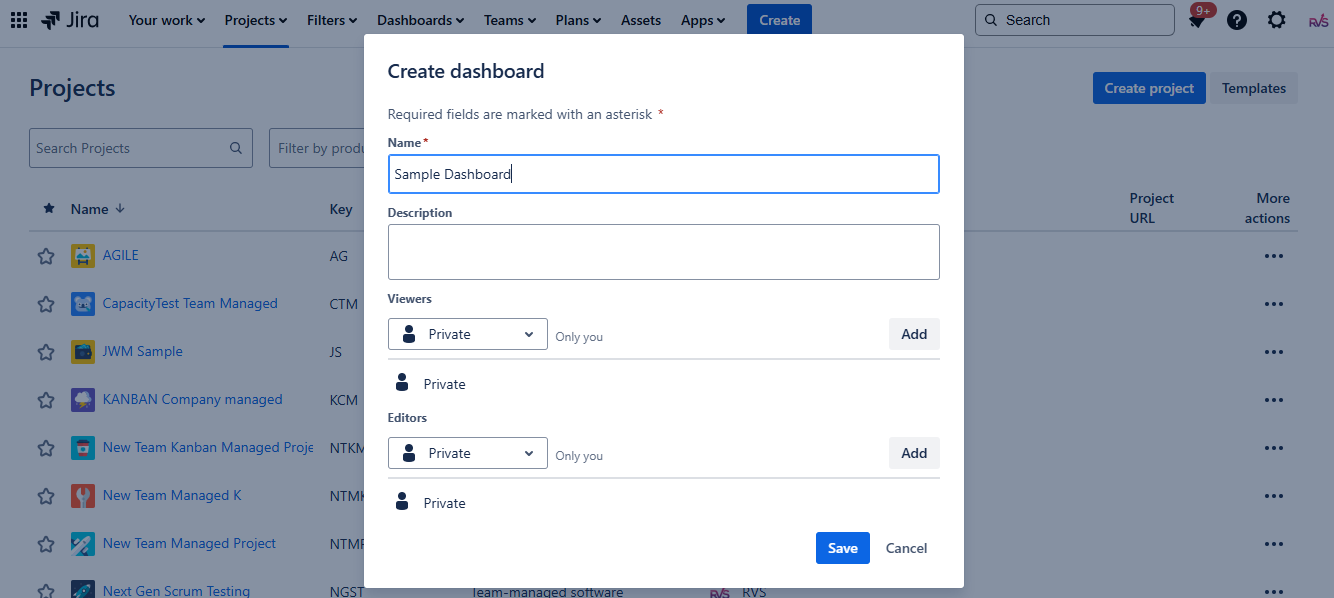The image size is (1334, 598).
Task: Click the JWM Sample project icon
Action: point(83,352)
